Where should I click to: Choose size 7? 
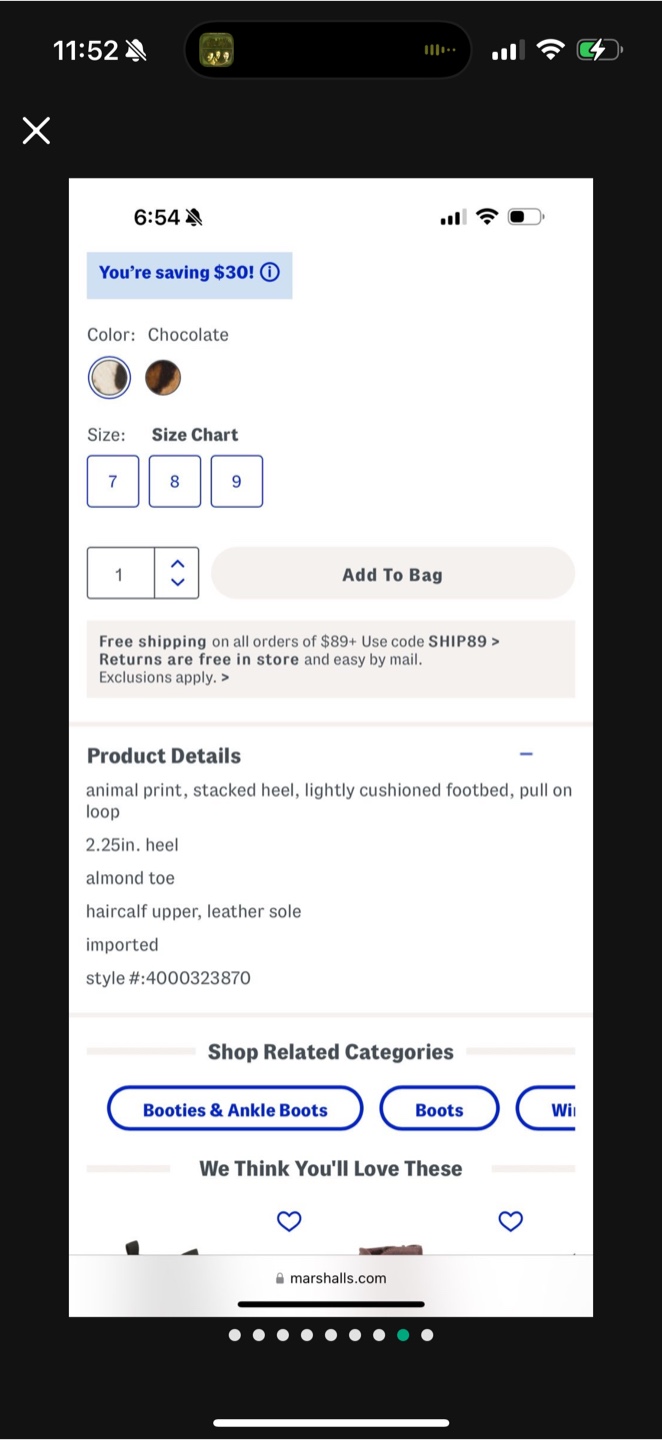point(113,481)
